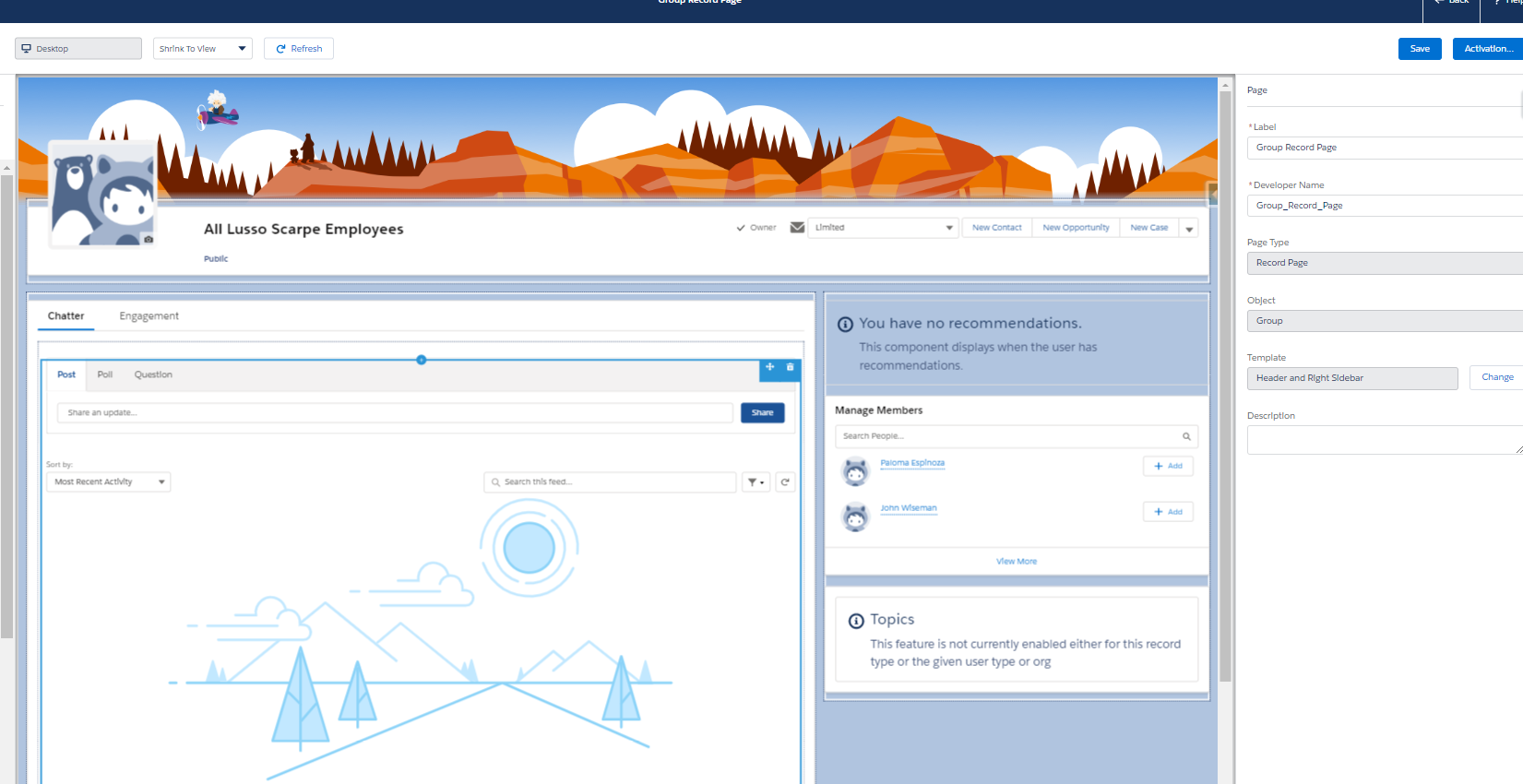Delete the Chatter component with trash icon
Screen dimensions: 1523x784
pos(790,367)
